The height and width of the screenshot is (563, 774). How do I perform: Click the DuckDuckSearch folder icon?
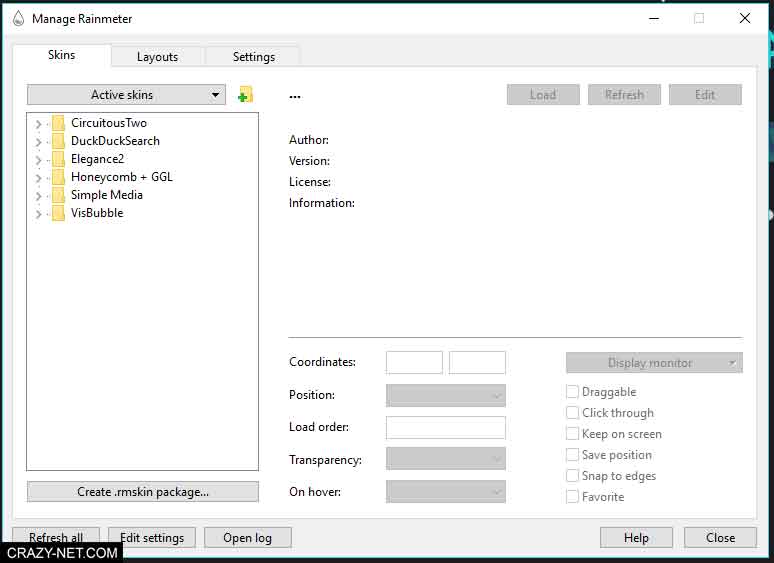pos(58,141)
